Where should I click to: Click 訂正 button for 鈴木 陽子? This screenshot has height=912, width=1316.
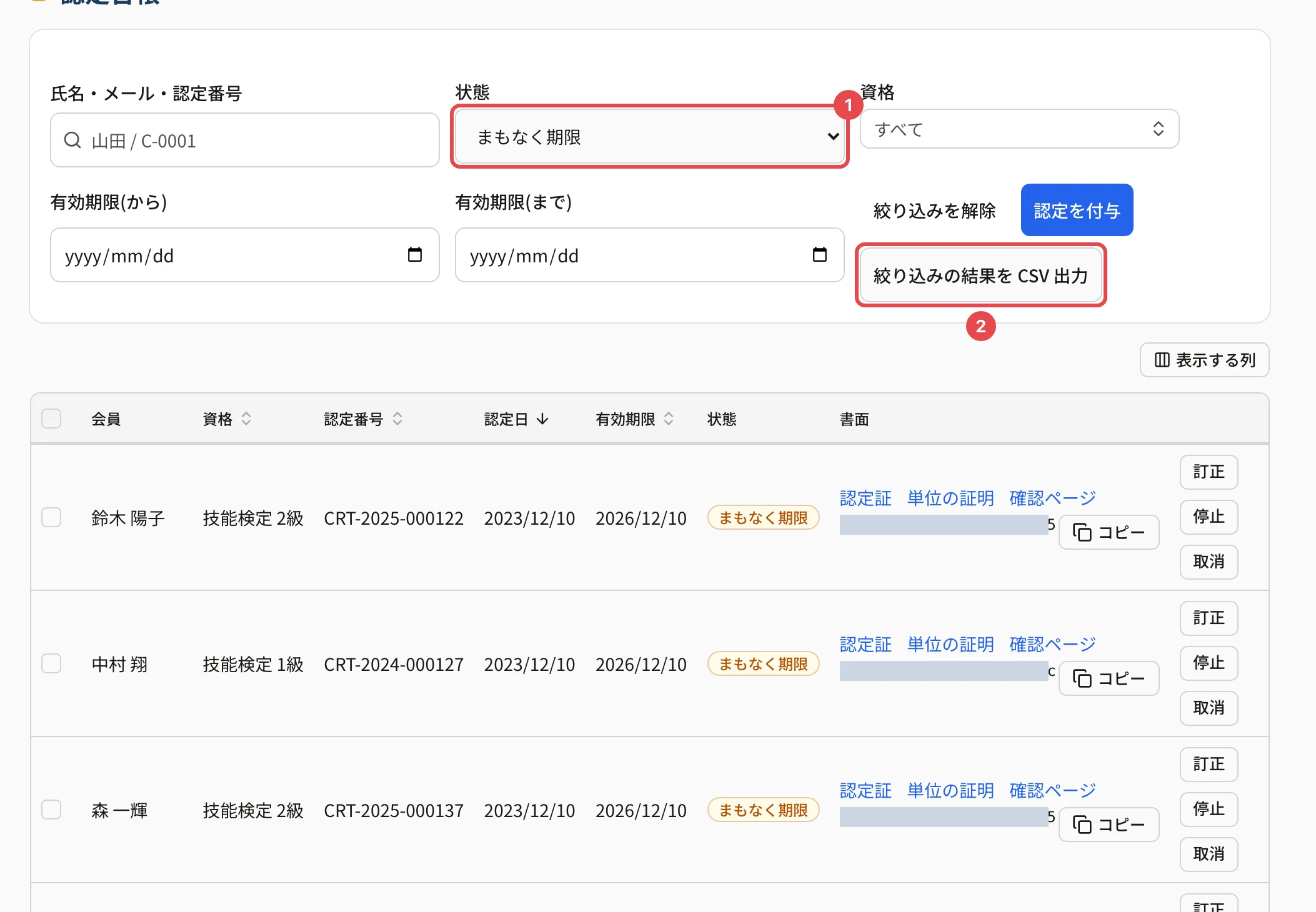(x=1209, y=472)
